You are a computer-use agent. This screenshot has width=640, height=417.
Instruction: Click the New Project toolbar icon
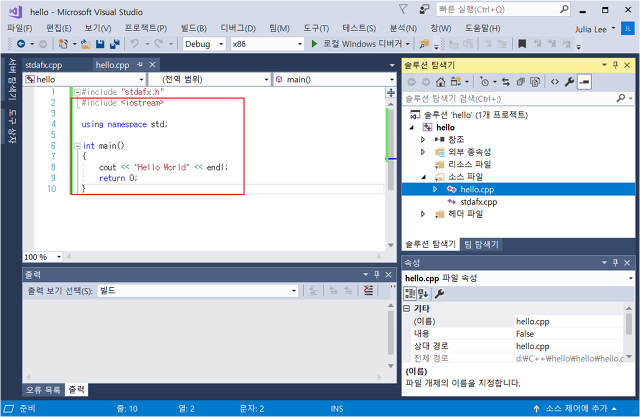[x=63, y=44]
